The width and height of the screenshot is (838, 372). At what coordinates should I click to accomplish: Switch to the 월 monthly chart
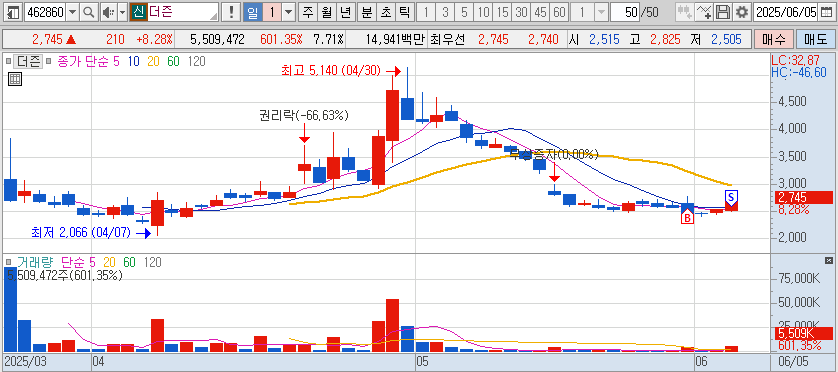[x=327, y=12]
